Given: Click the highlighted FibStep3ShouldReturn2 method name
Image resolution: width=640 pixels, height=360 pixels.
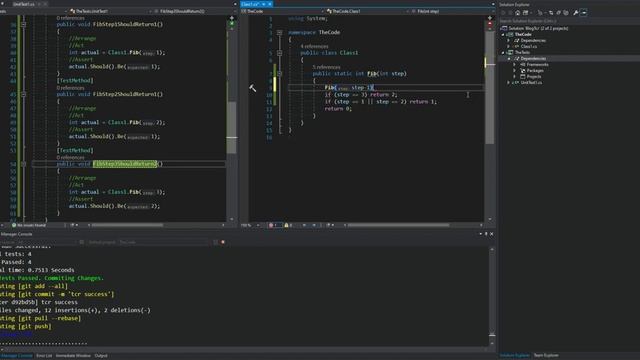Looking at the screenshot, I should (124, 164).
